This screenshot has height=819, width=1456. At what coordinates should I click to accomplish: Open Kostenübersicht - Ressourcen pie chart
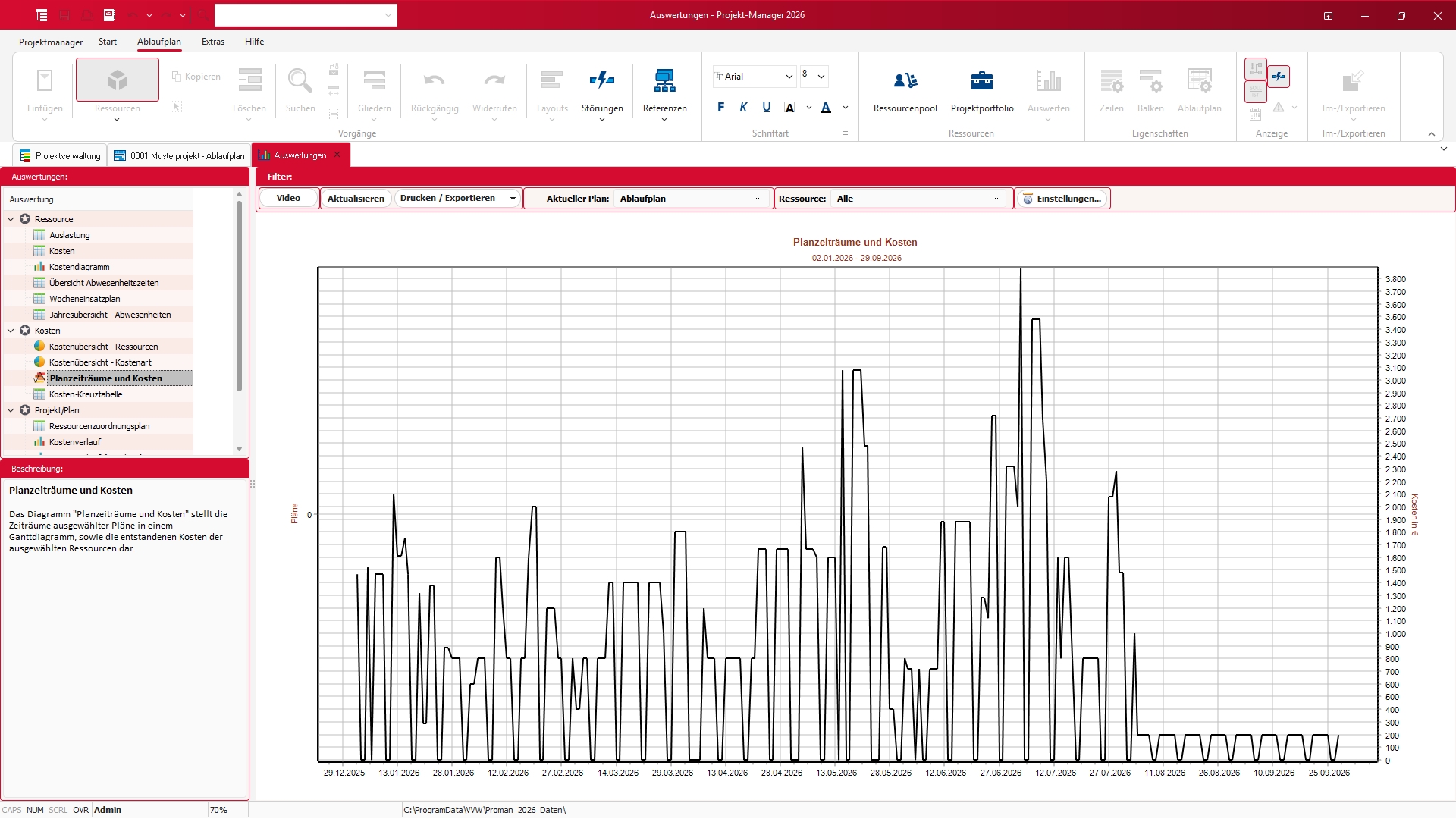103,347
